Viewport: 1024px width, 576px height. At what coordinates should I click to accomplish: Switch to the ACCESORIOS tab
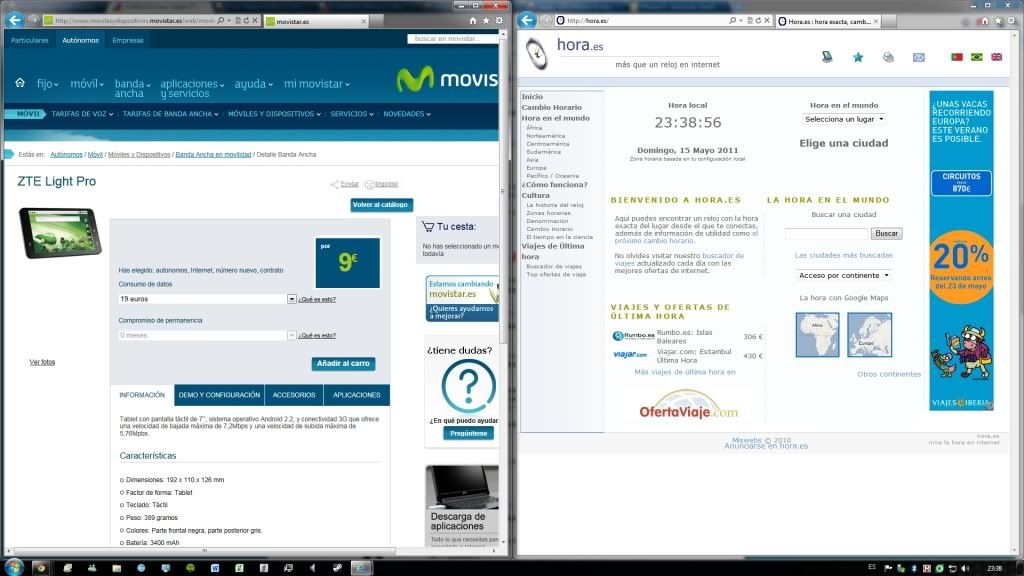[294, 394]
